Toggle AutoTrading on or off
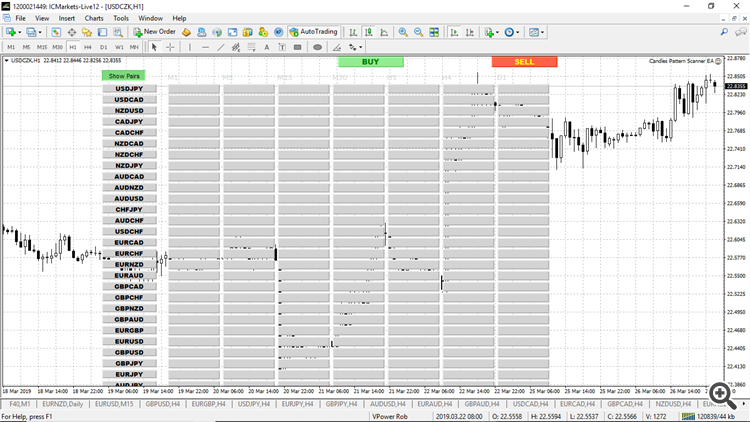750x422 pixels. click(x=314, y=32)
